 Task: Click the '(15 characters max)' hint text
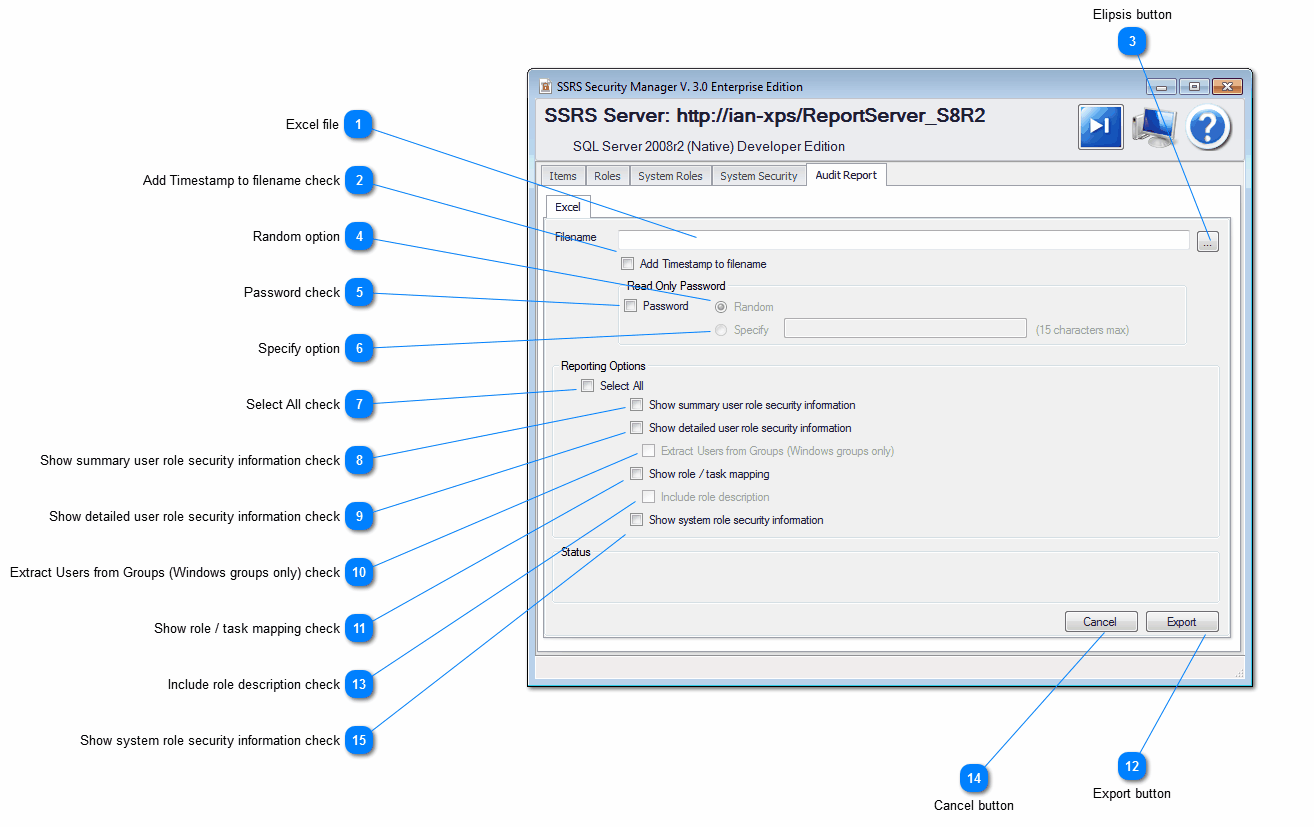point(1082,330)
